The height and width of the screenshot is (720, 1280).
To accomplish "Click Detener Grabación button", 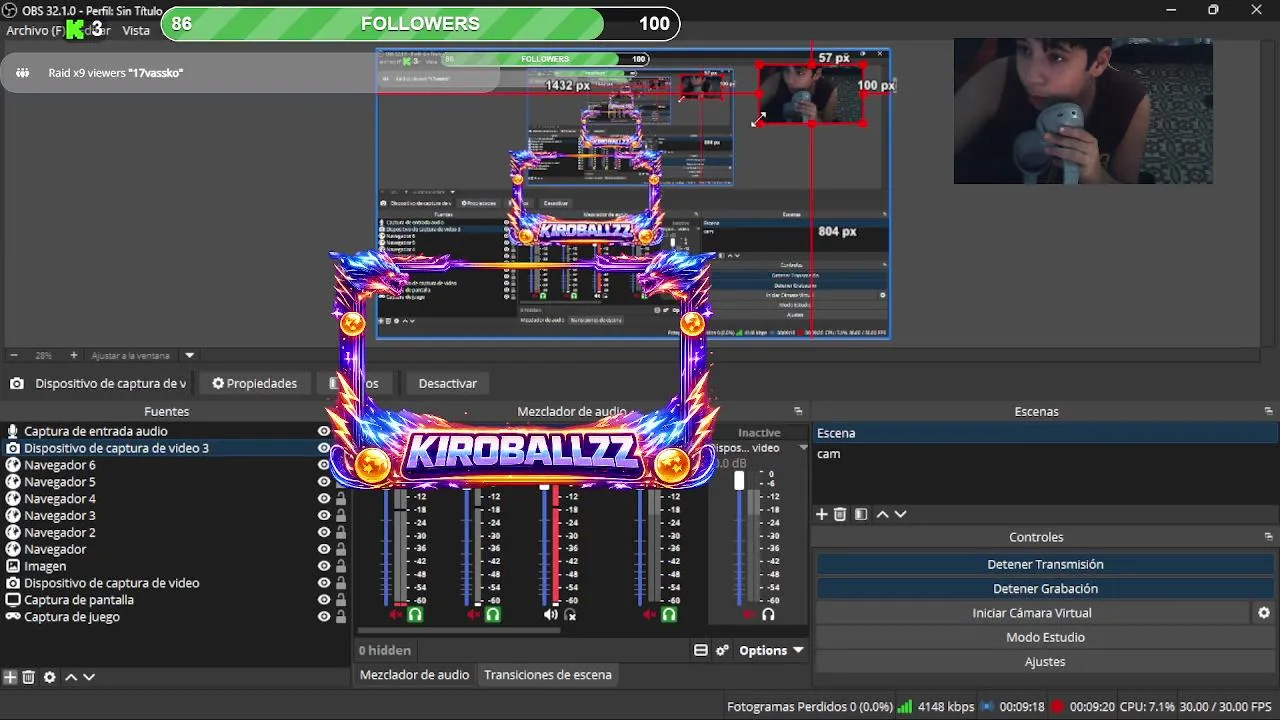I will coord(1045,589).
